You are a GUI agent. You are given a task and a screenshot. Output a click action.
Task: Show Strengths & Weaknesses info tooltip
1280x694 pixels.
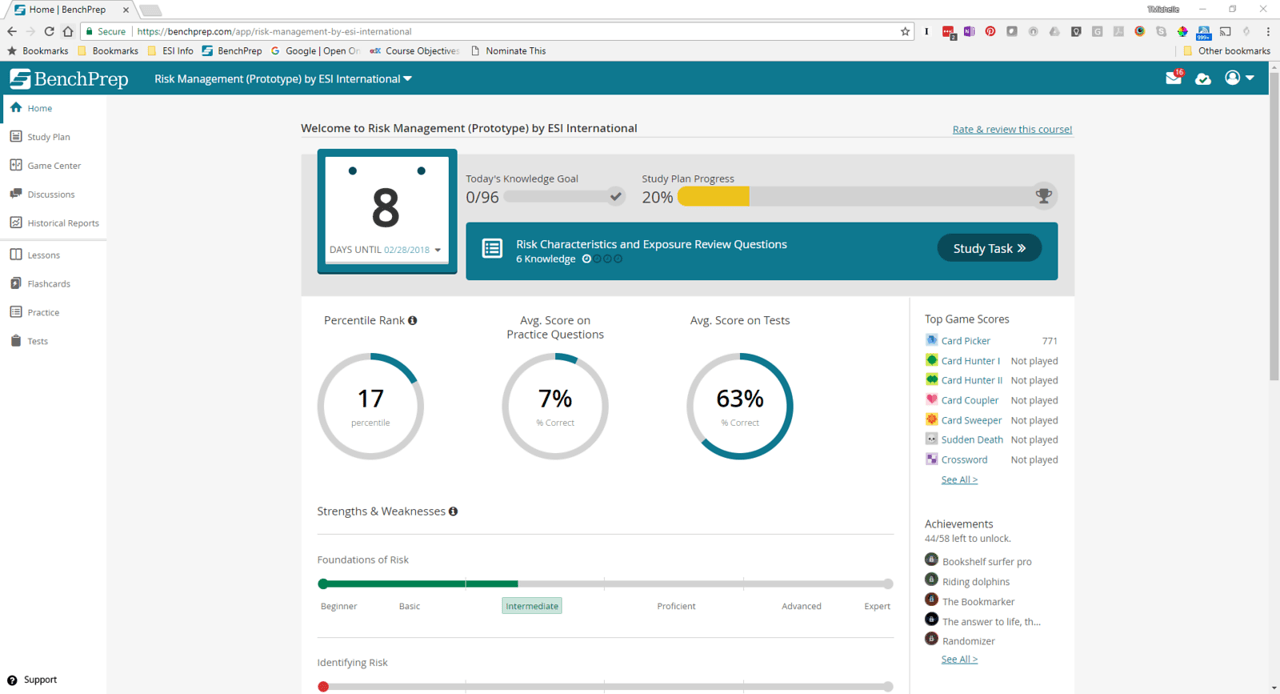pos(453,511)
